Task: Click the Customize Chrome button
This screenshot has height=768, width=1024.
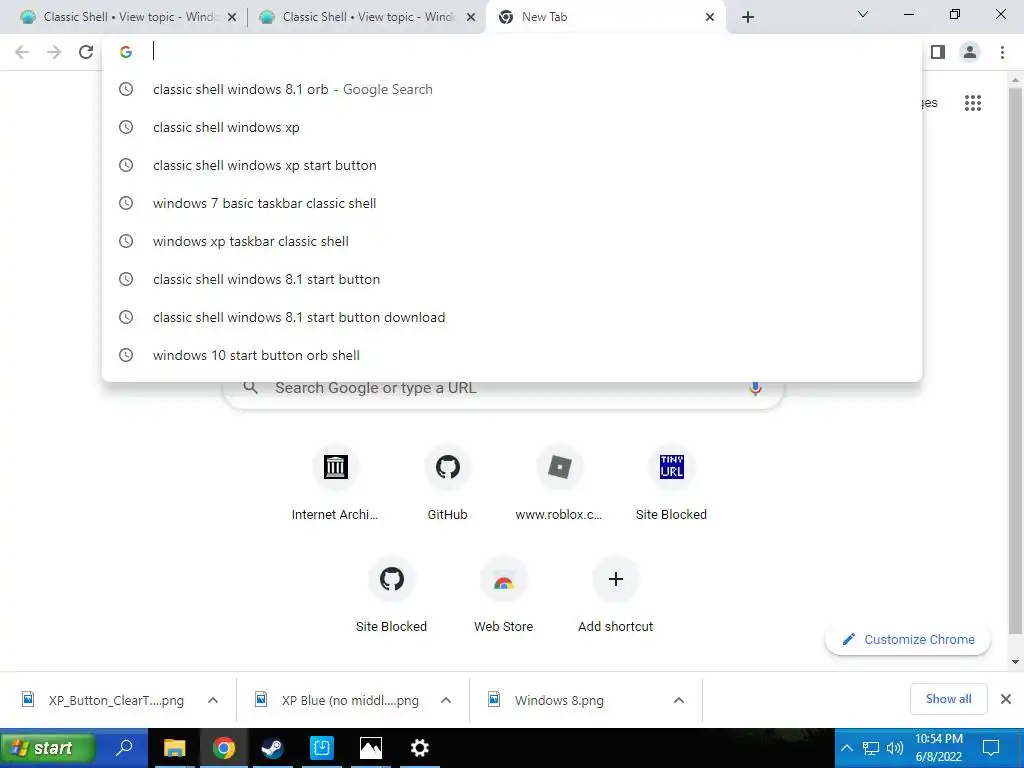Action: coord(908,639)
